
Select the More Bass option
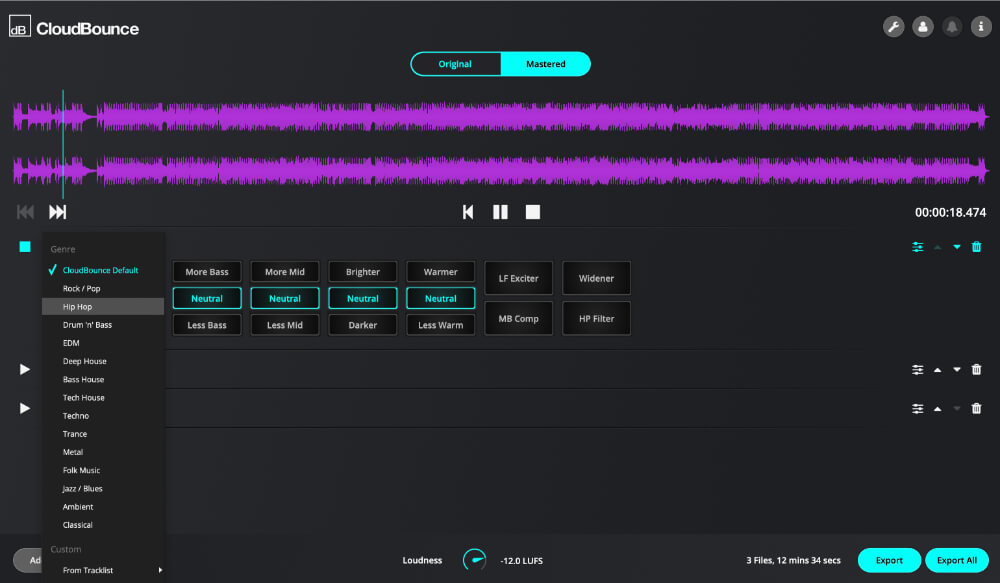tap(207, 272)
